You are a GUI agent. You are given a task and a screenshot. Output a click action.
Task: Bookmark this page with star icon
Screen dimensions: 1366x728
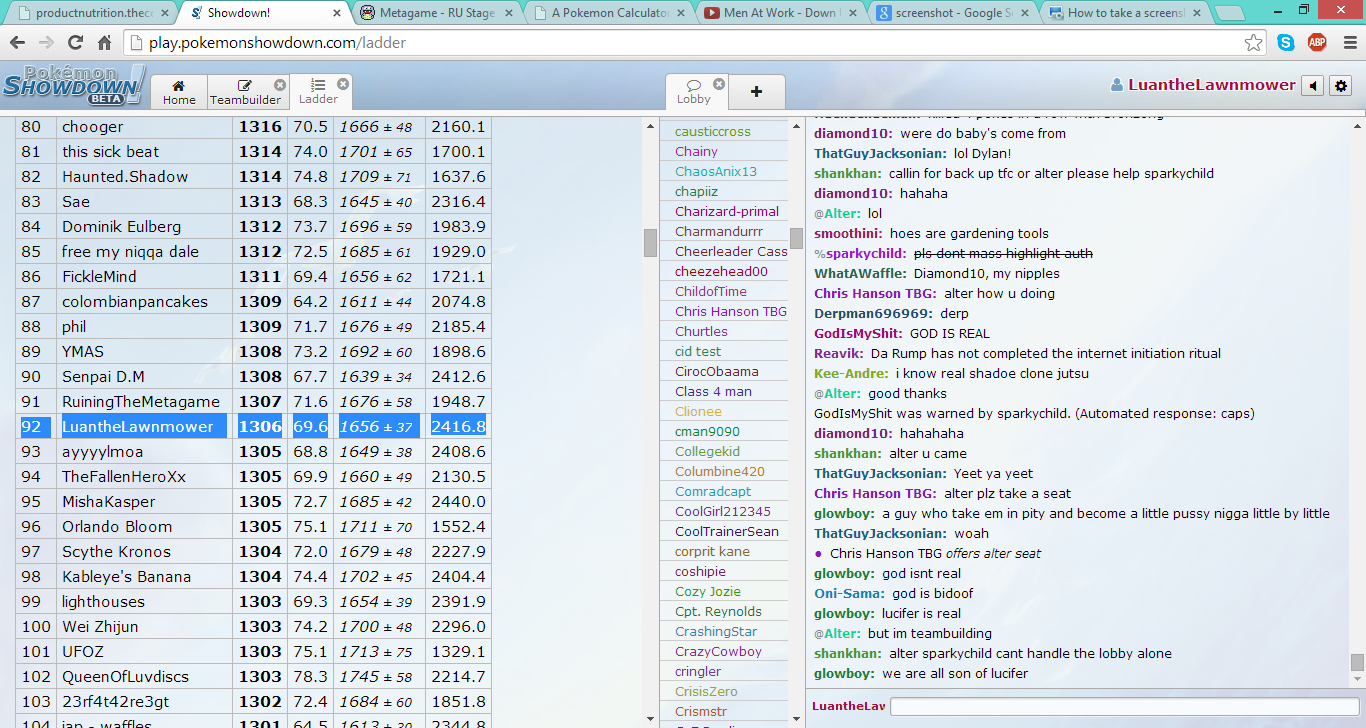click(x=1253, y=43)
